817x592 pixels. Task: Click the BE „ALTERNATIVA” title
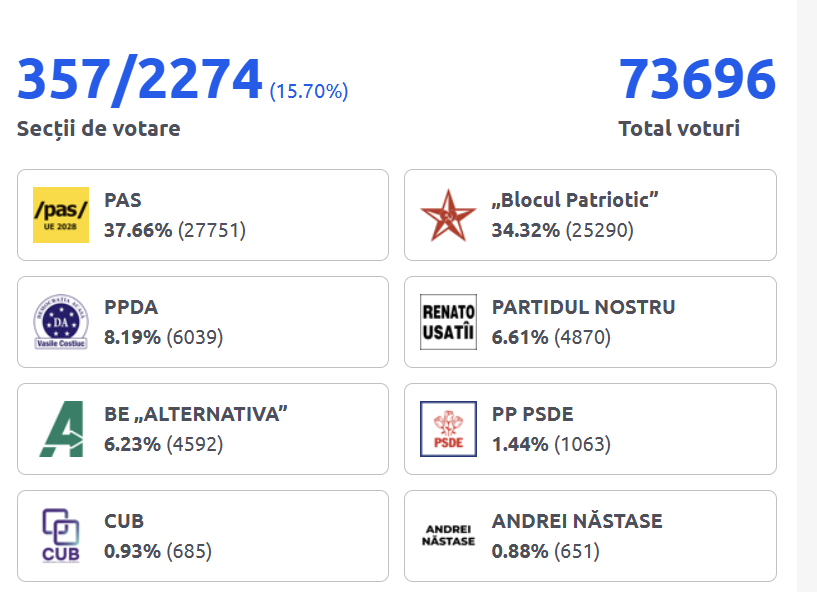point(196,414)
